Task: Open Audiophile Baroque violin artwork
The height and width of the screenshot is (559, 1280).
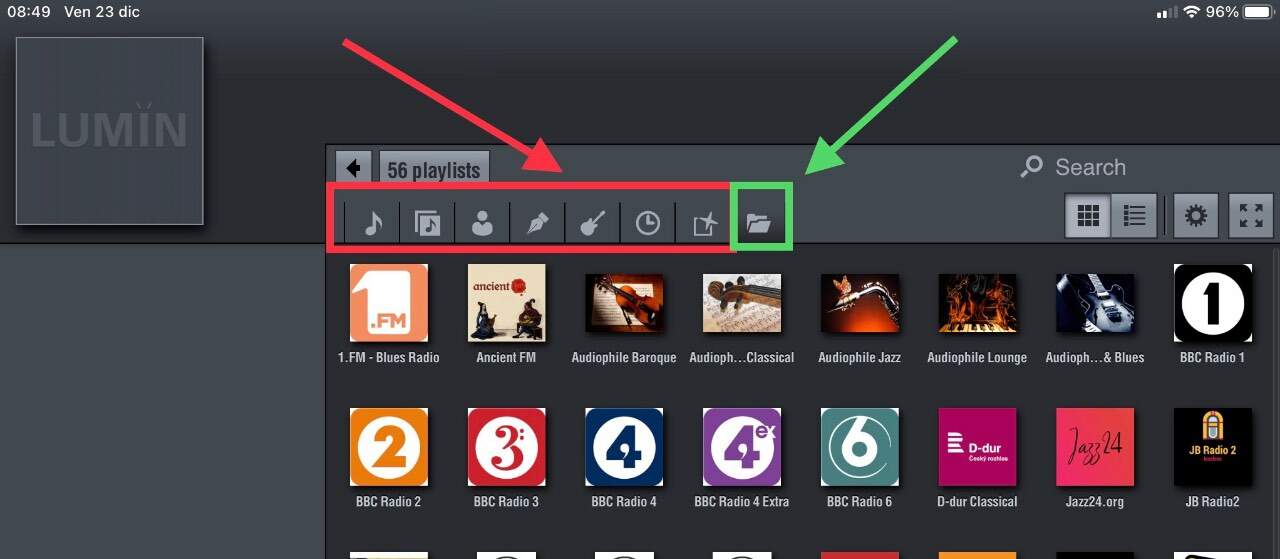Action: [x=624, y=303]
